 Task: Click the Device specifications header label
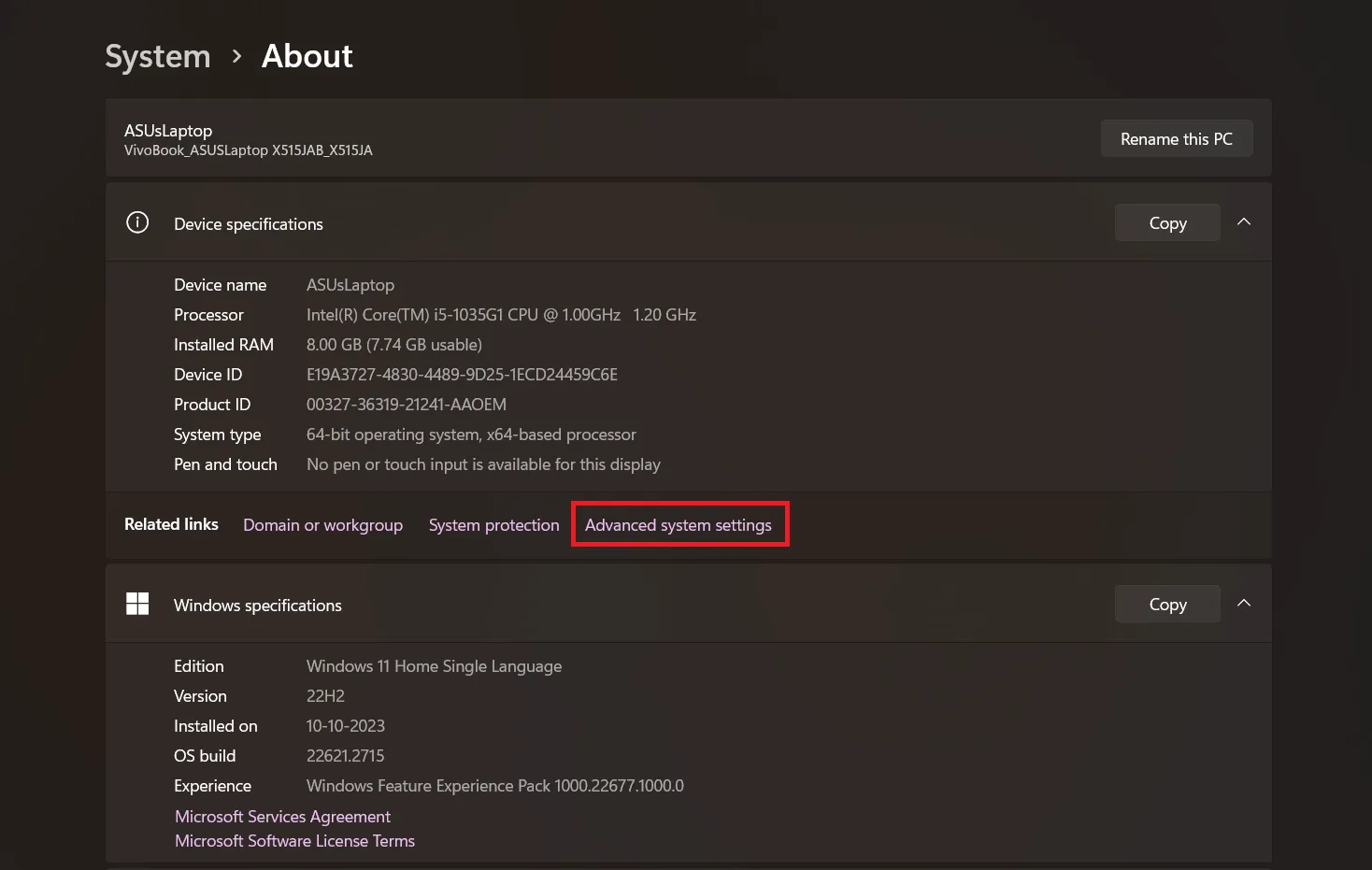tap(249, 224)
